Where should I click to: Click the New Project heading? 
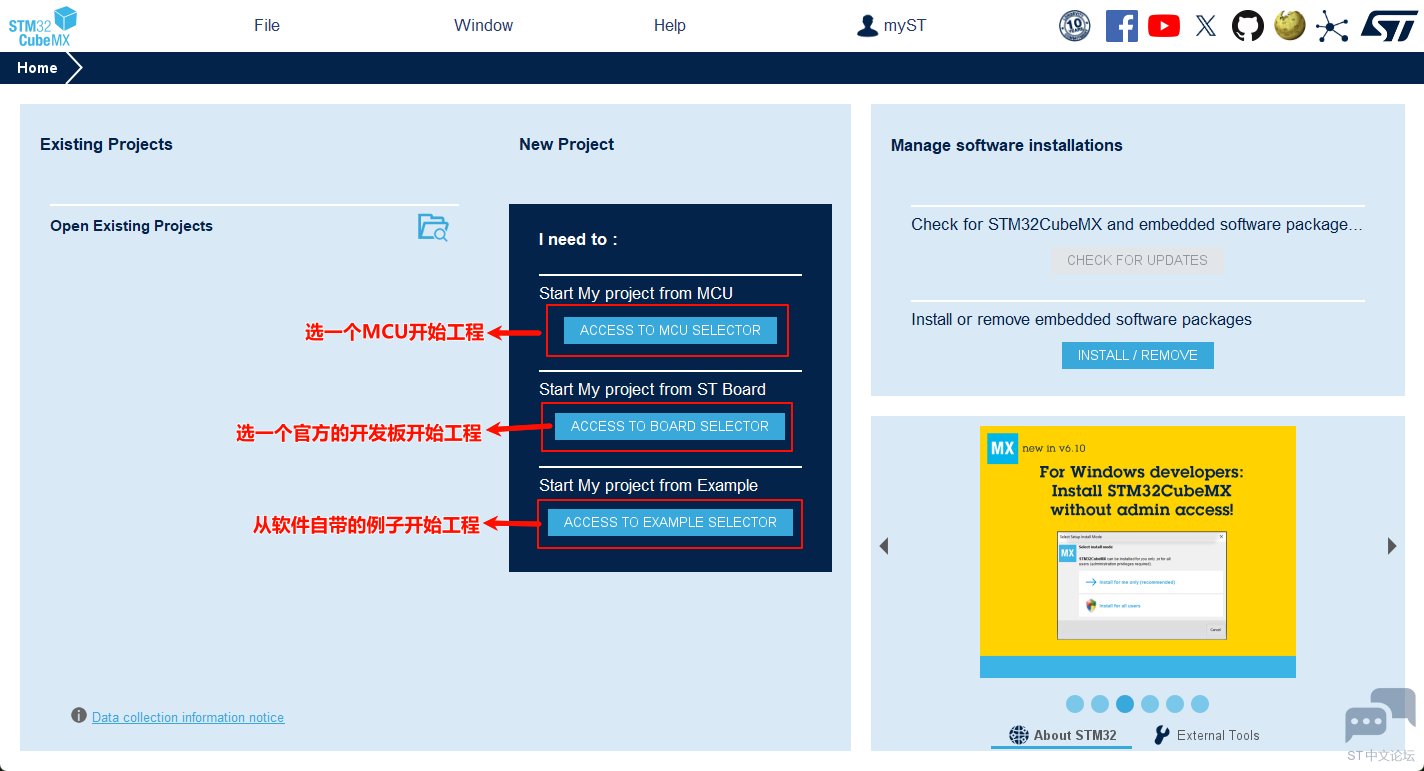[566, 144]
